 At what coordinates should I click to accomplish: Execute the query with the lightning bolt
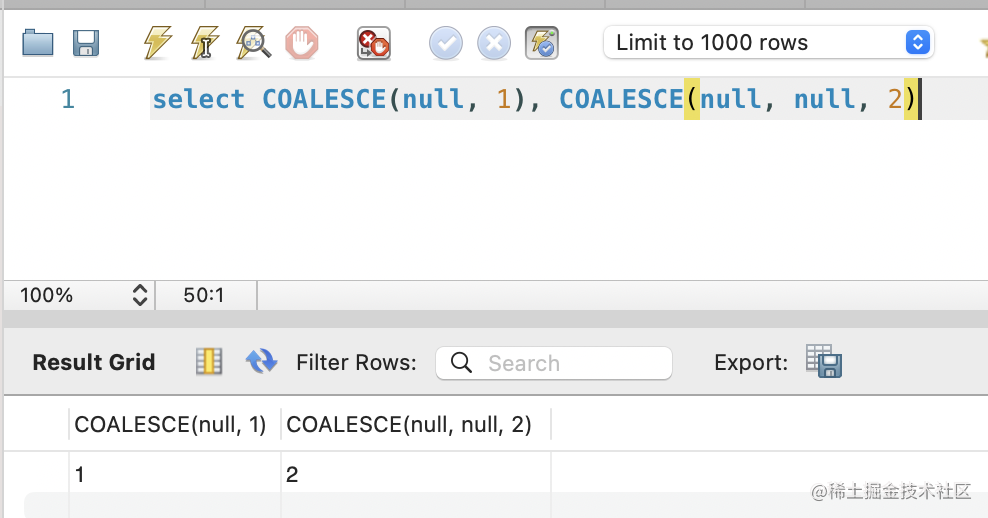(157, 42)
